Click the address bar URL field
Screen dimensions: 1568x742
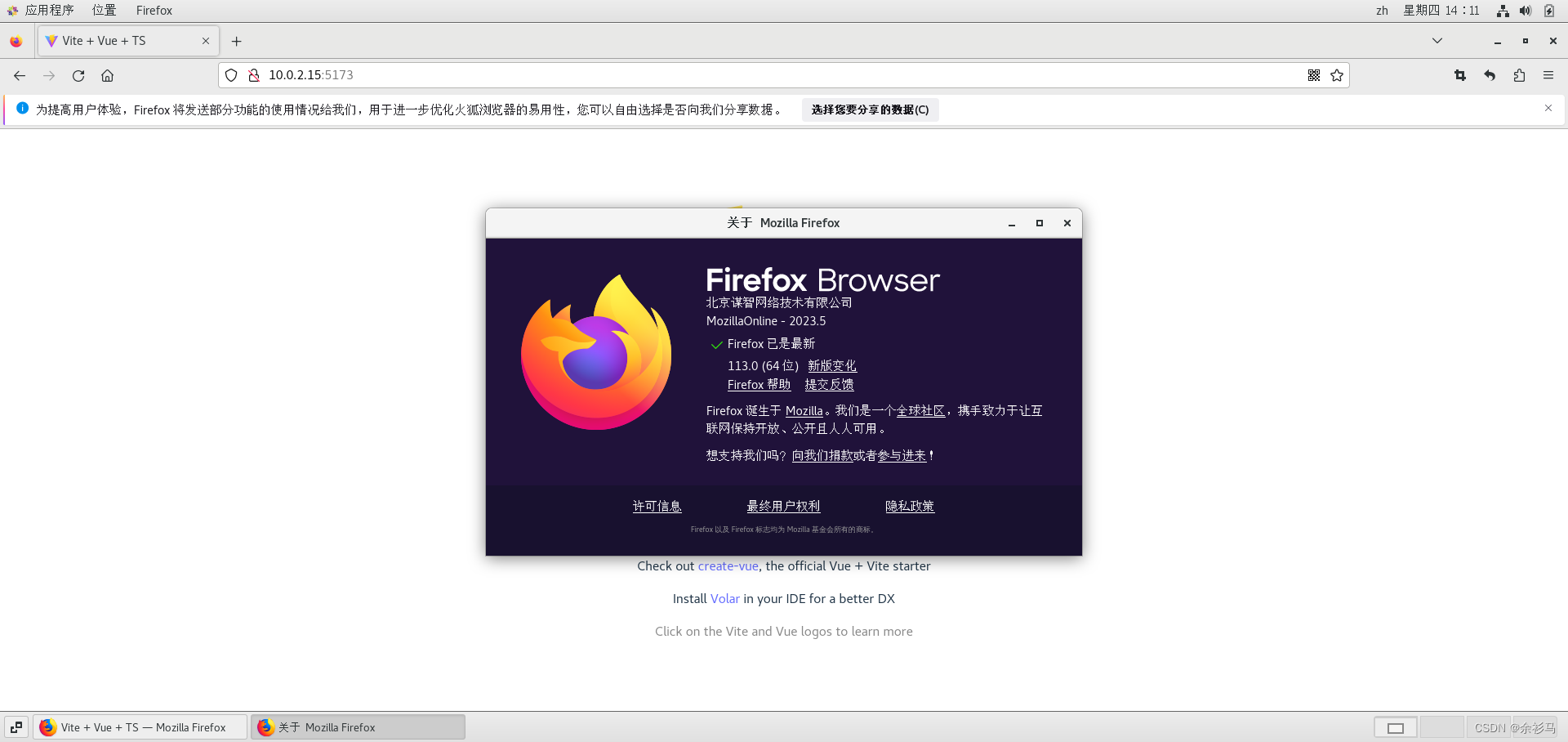pos(735,75)
